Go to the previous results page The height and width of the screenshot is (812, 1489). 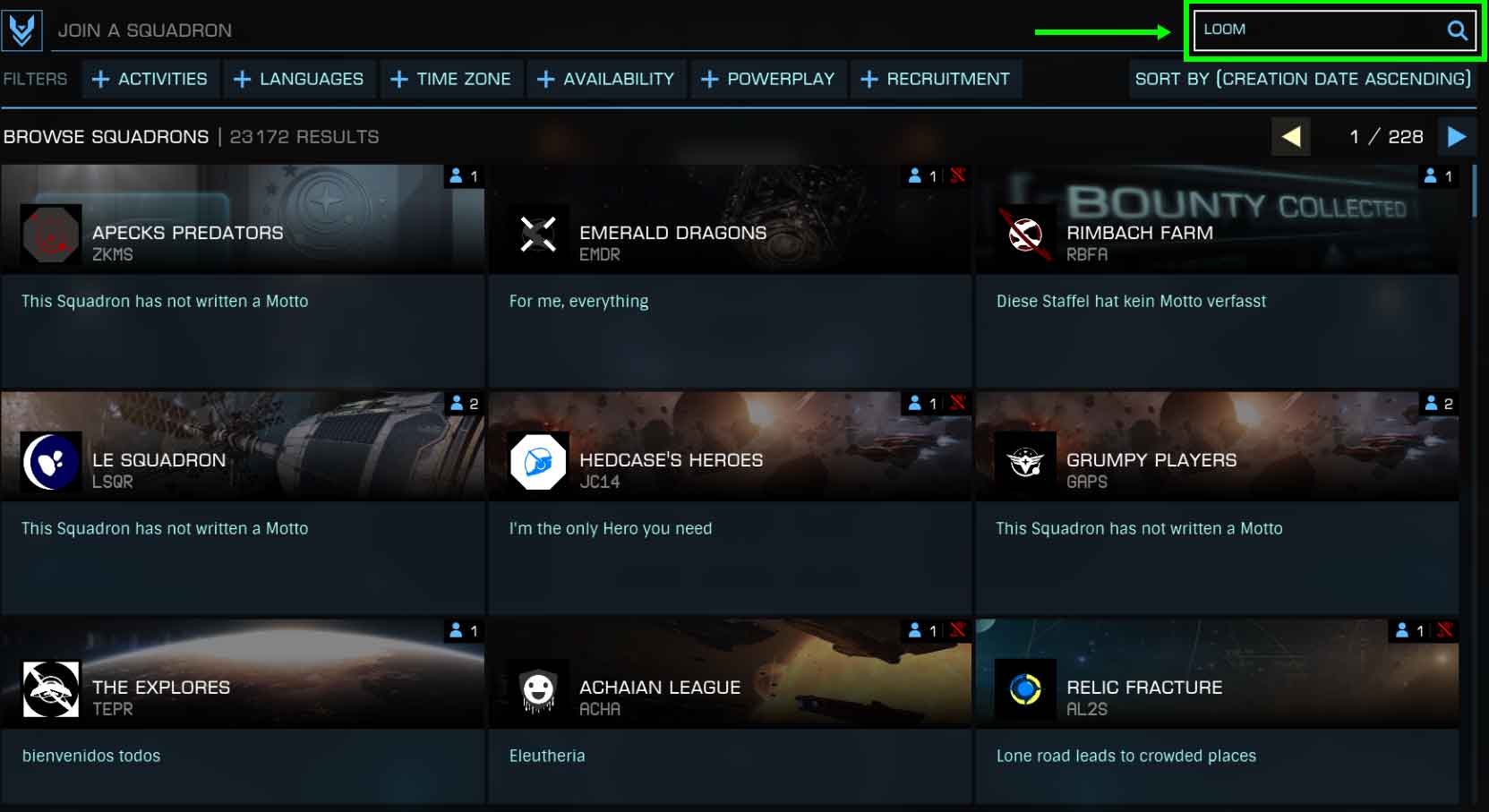[1290, 137]
